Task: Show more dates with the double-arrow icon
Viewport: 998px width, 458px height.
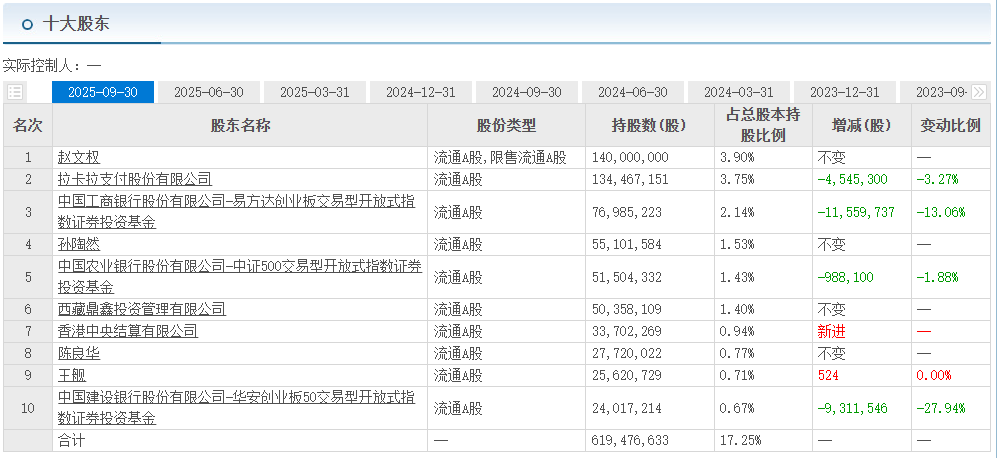Action: [979, 92]
